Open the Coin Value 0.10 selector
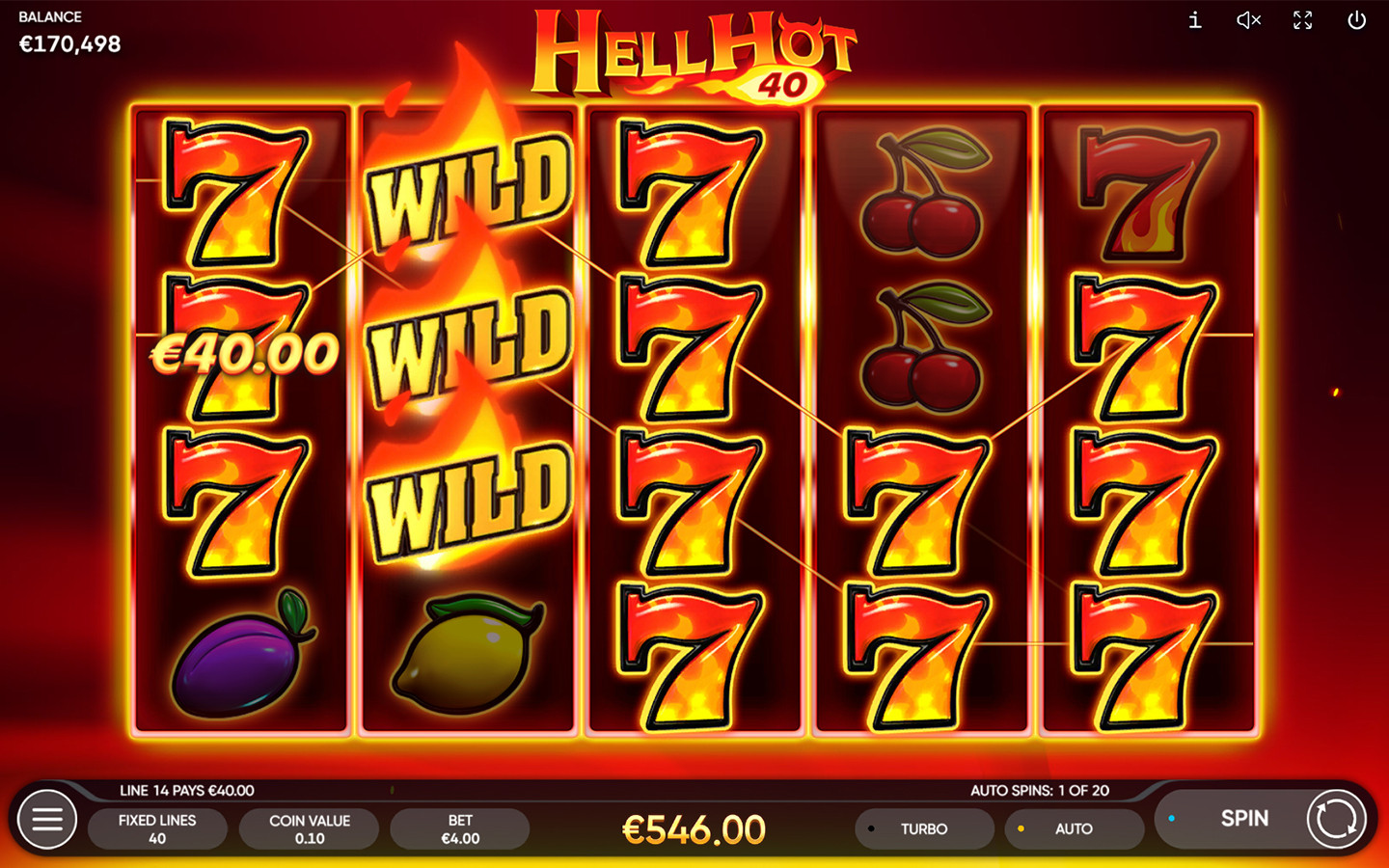1389x868 pixels. coord(310,828)
